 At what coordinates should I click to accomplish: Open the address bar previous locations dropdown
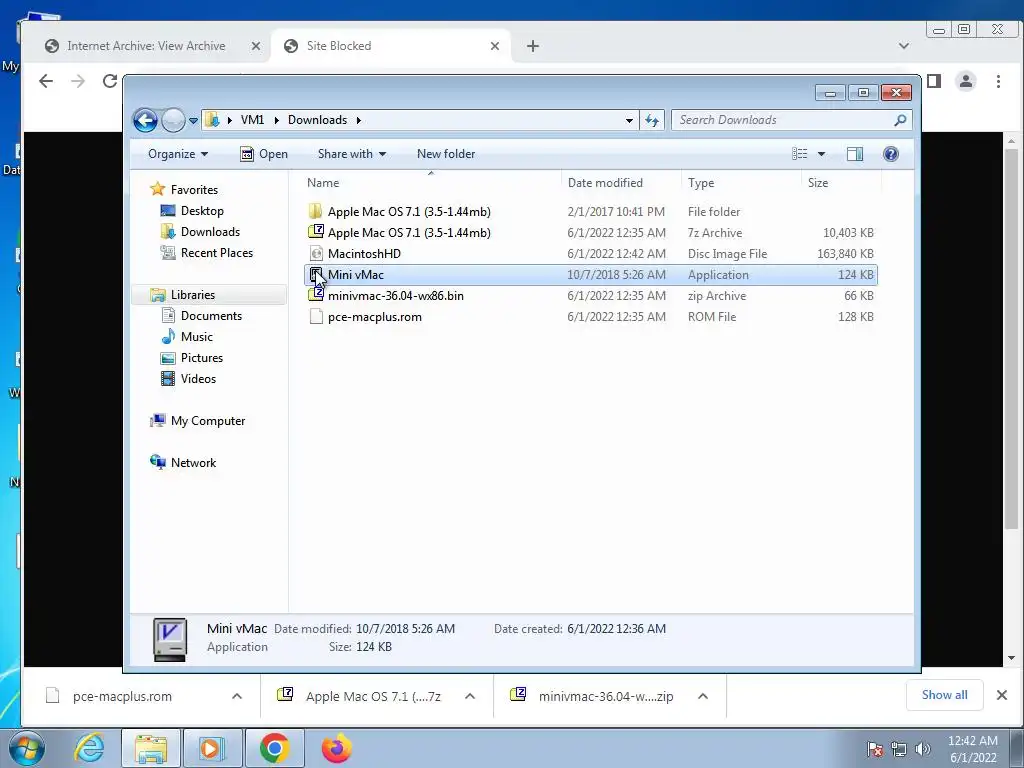point(629,120)
